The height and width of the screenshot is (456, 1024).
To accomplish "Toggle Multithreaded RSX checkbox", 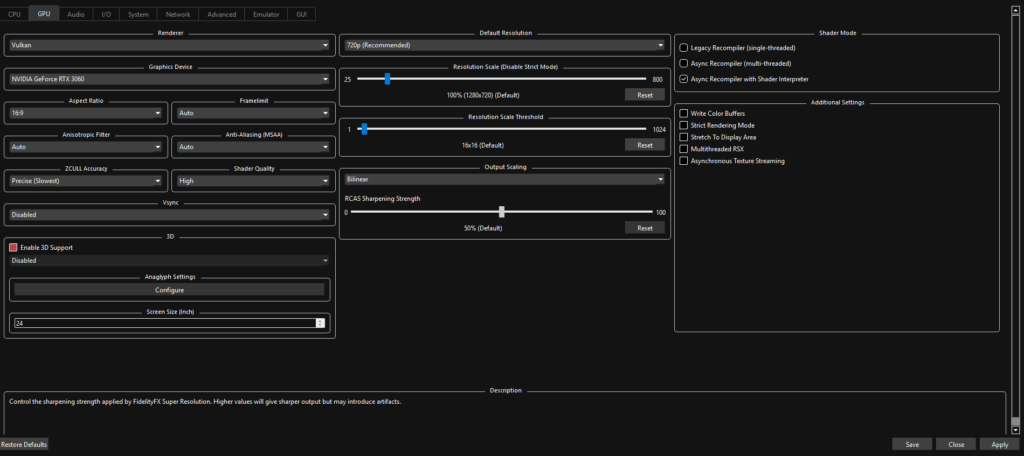I will coord(684,149).
